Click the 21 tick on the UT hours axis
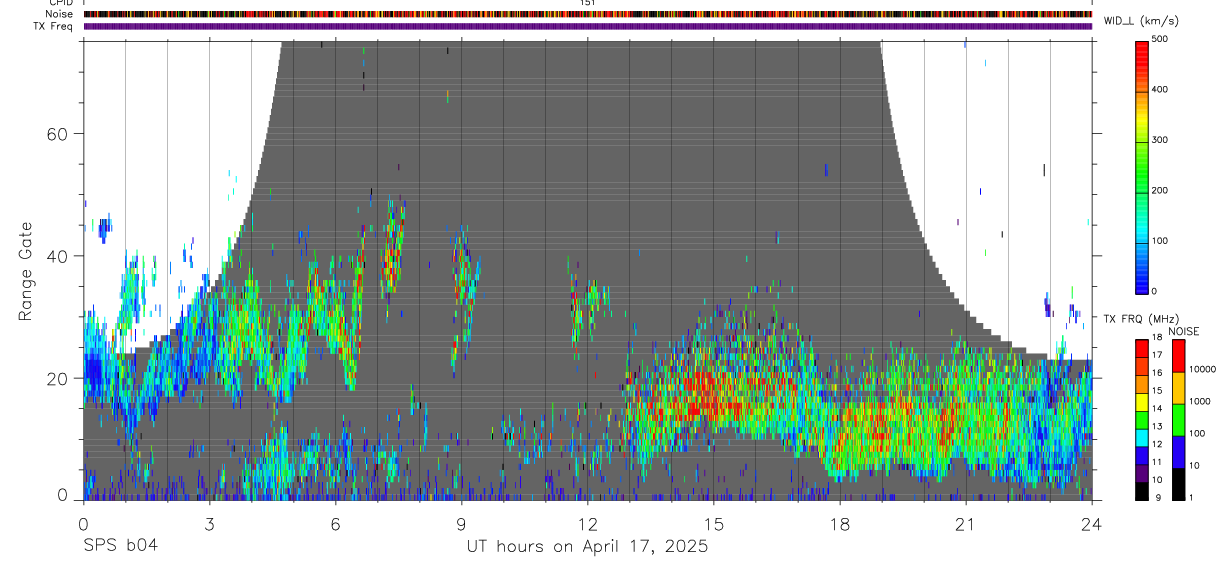This screenshot has height=567, width=1228. pos(965,523)
